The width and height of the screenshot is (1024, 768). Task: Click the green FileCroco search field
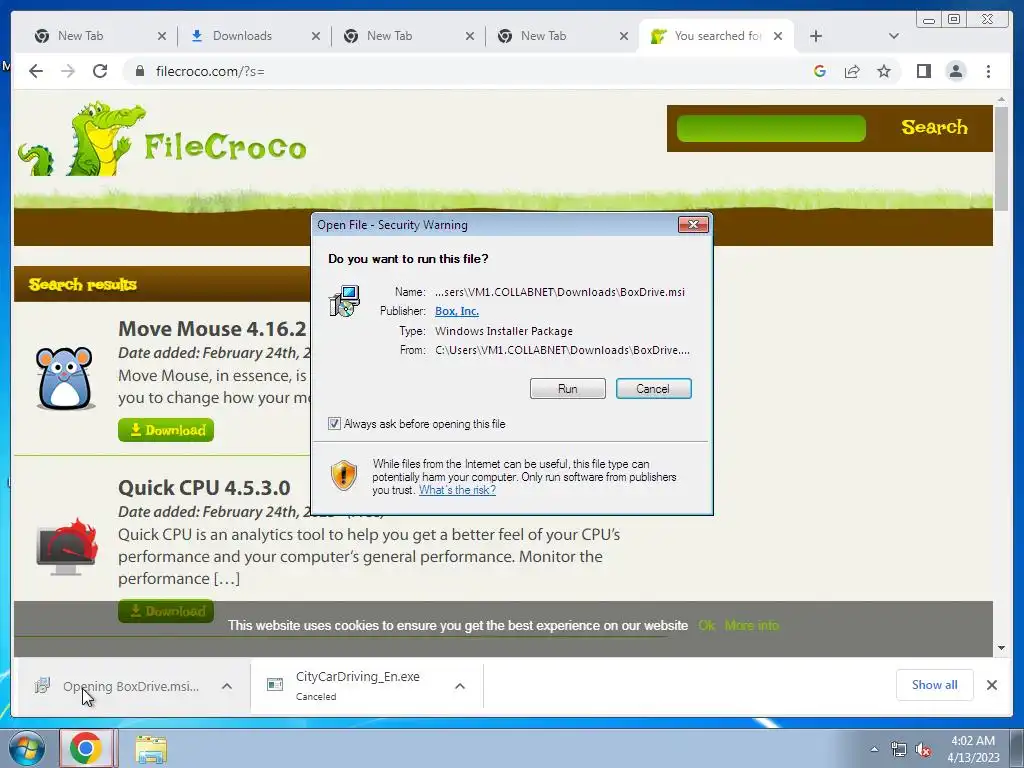point(771,128)
